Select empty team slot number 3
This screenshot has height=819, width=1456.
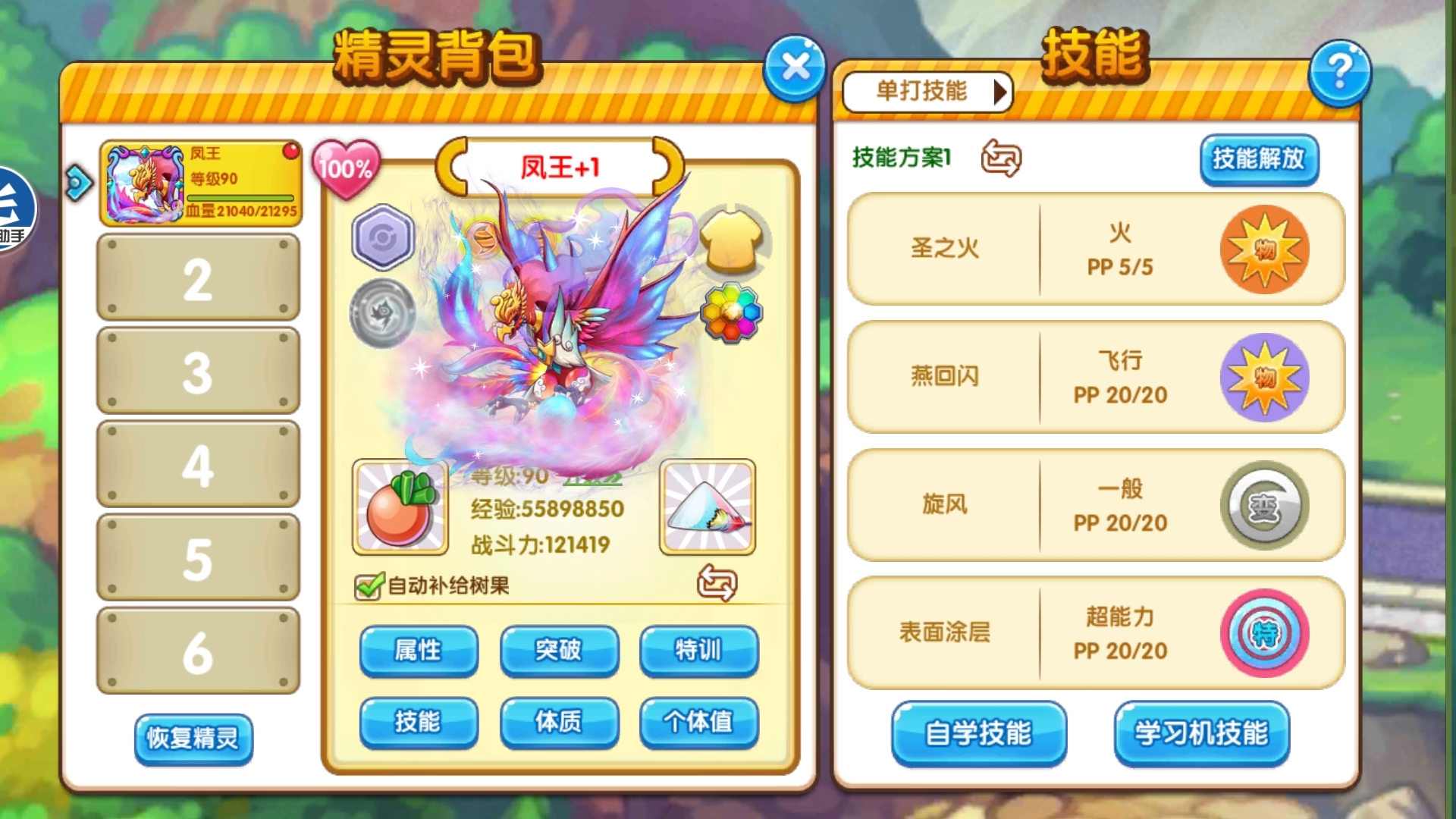coord(198,371)
